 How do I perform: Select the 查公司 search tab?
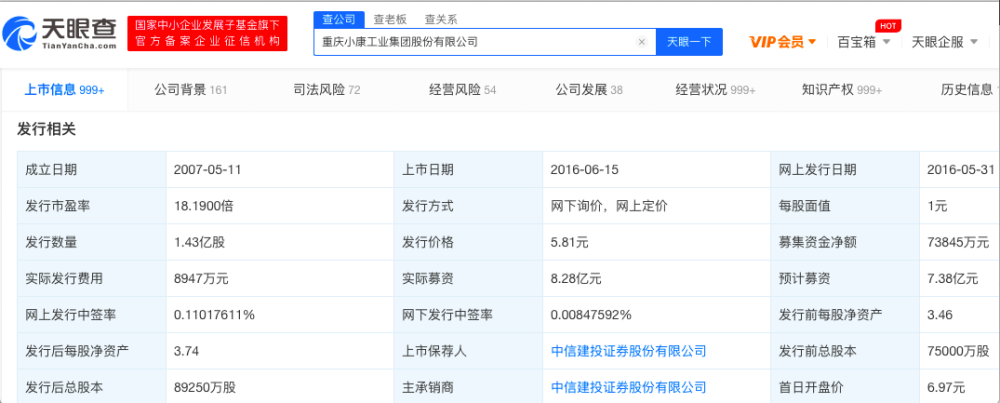(339, 19)
